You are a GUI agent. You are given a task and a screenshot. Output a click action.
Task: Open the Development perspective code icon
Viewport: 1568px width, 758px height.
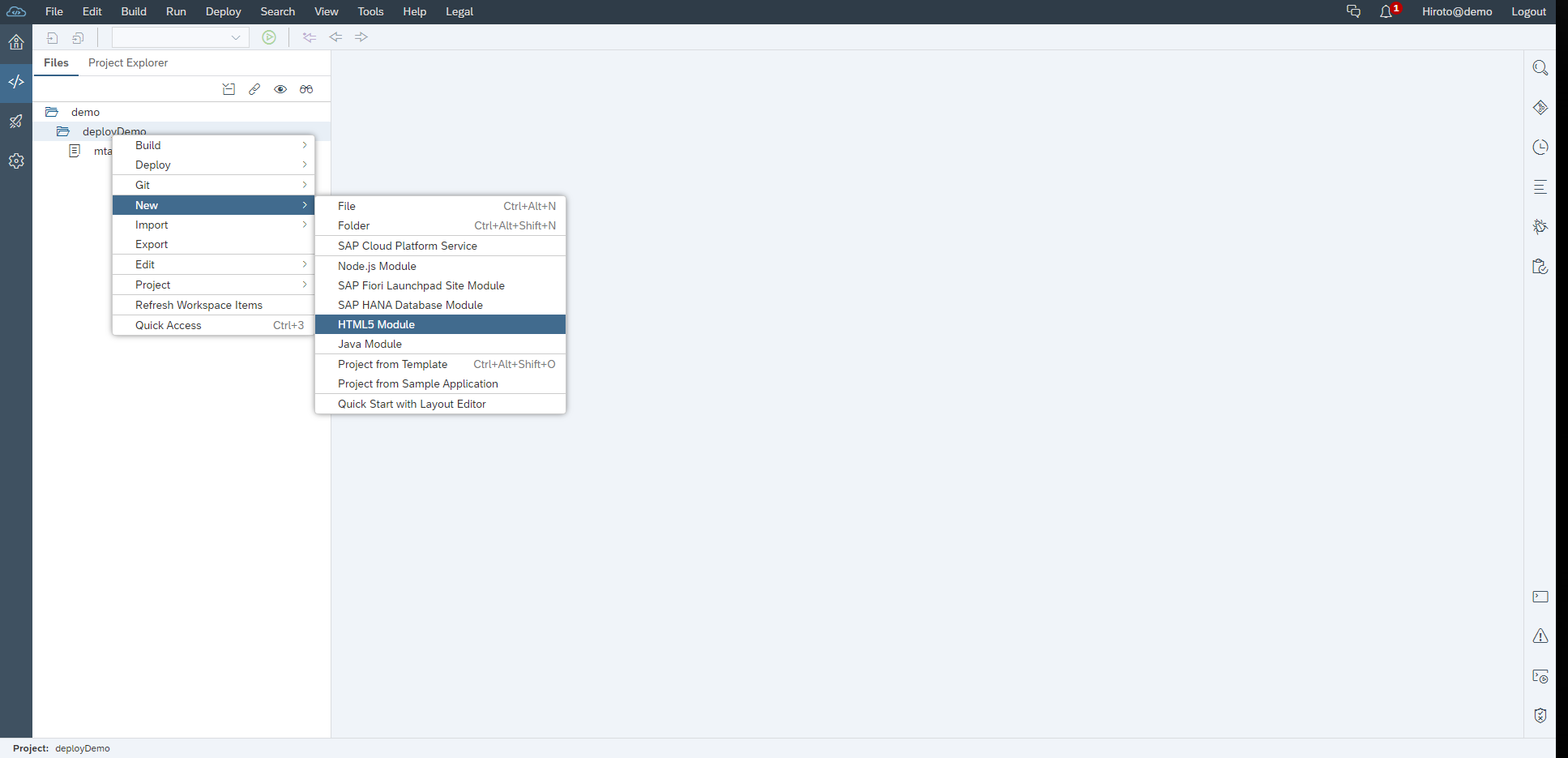click(x=16, y=82)
